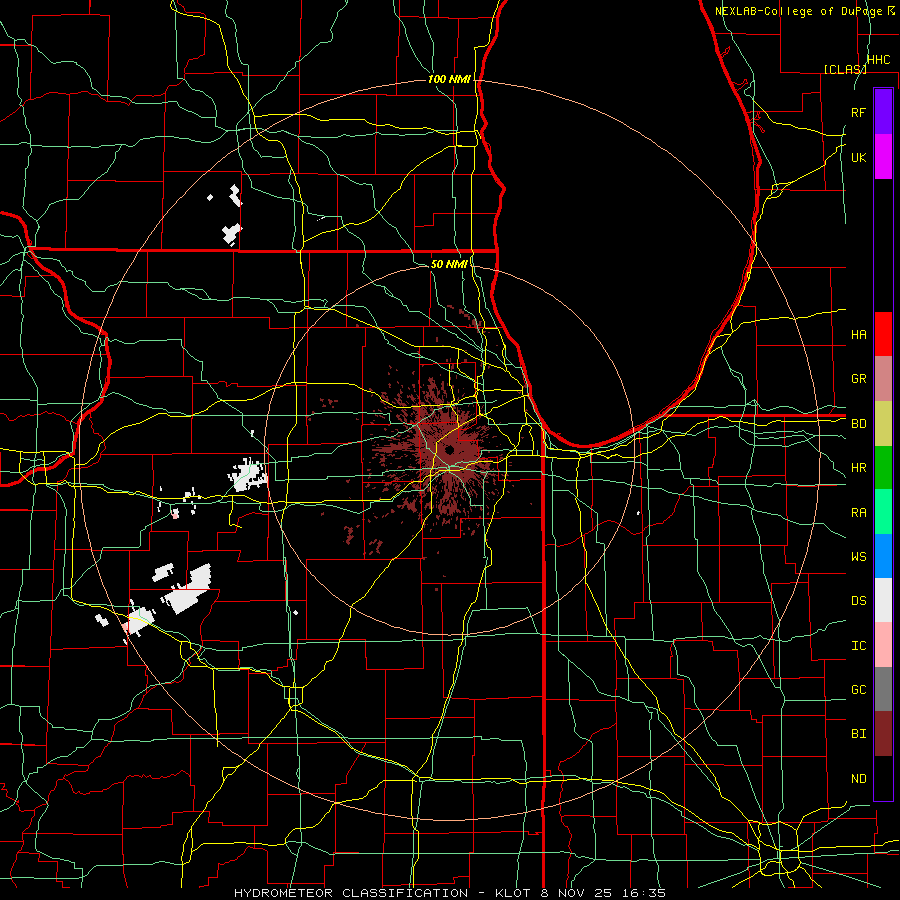The width and height of the screenshot is (900, 900).
Task: Select the gray GC legend swatch
Action: click(883, 689)
